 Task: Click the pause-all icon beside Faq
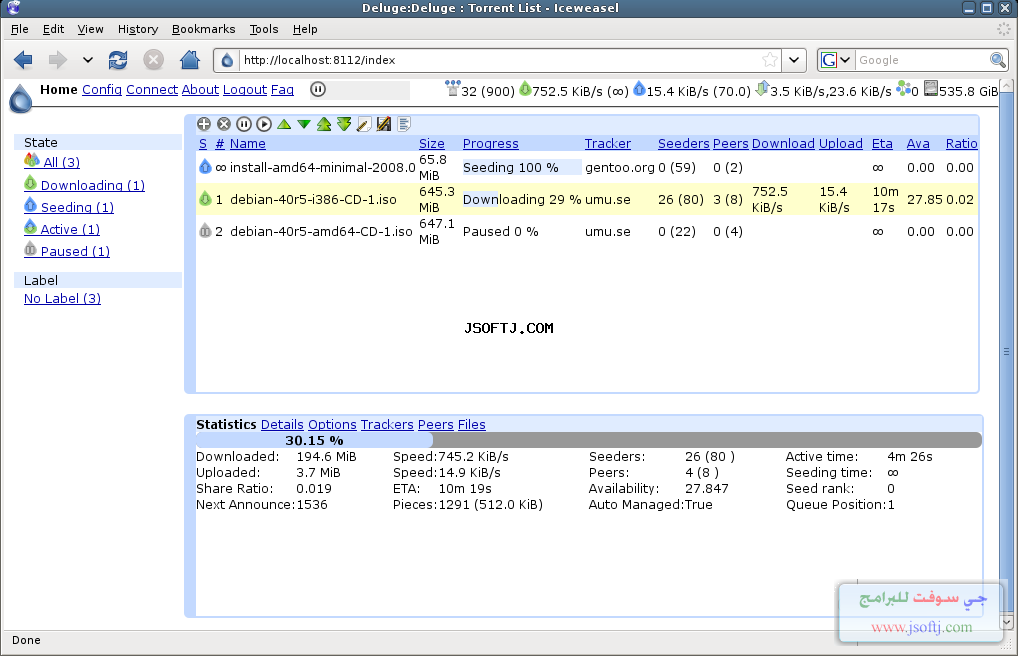tap(318, 90)
